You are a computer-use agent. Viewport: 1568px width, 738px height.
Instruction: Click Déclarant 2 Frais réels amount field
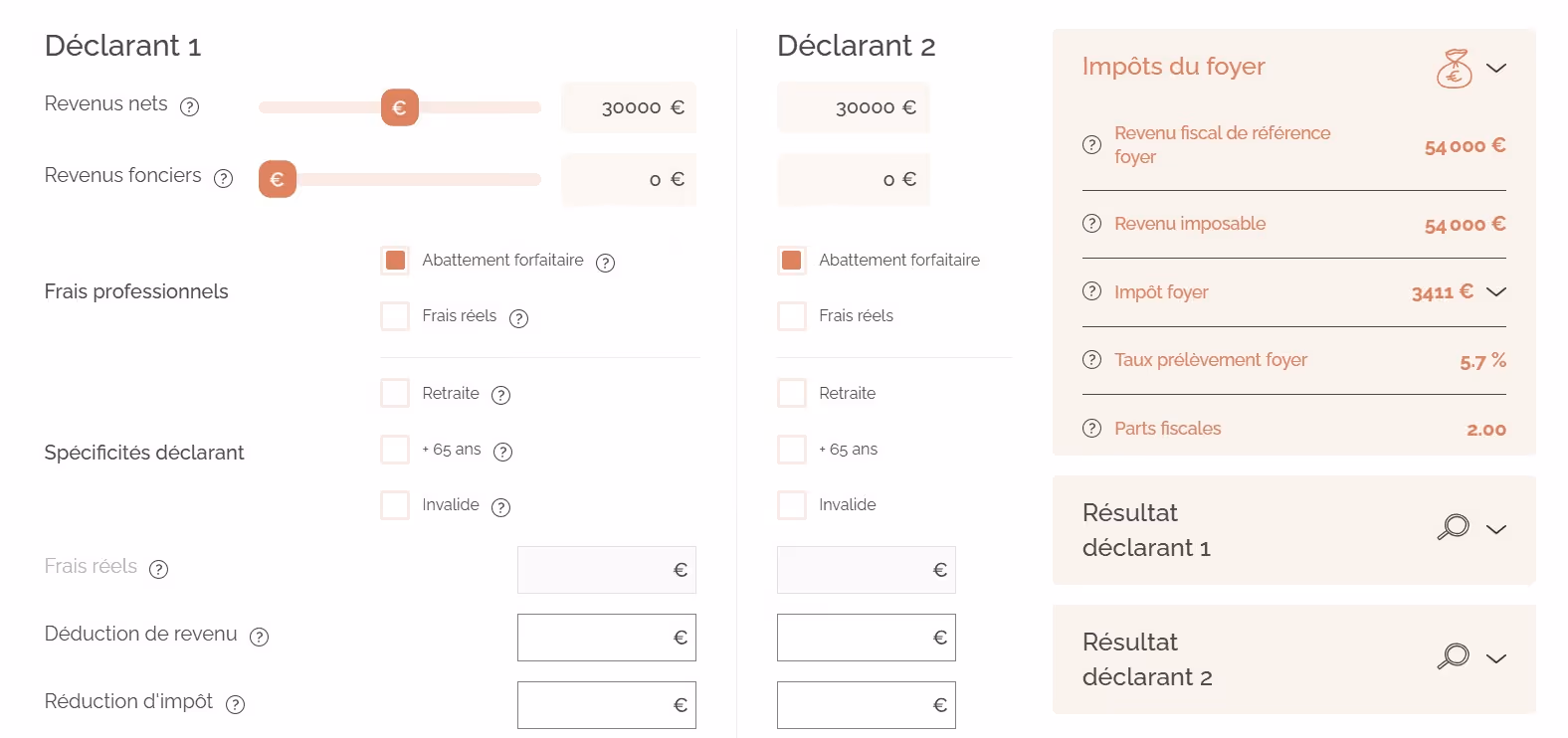click(867, 570)
